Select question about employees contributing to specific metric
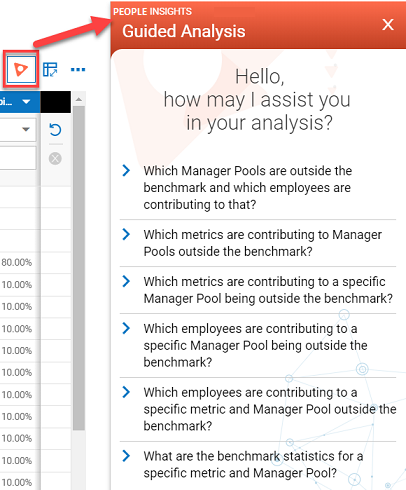The image size is (406, 490). click(270, 409)
